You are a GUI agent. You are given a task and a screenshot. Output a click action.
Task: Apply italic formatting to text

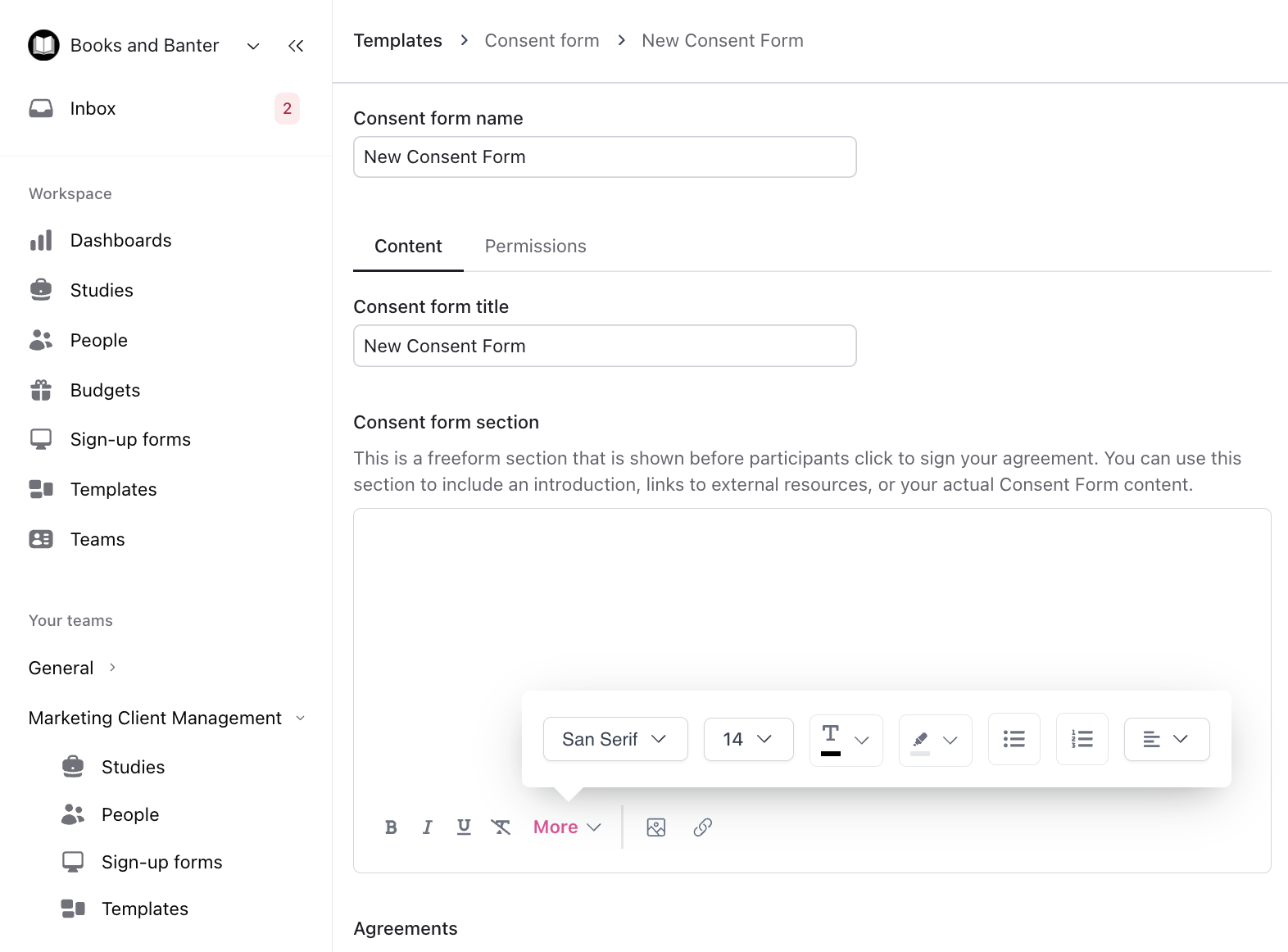tap(427, 827)
